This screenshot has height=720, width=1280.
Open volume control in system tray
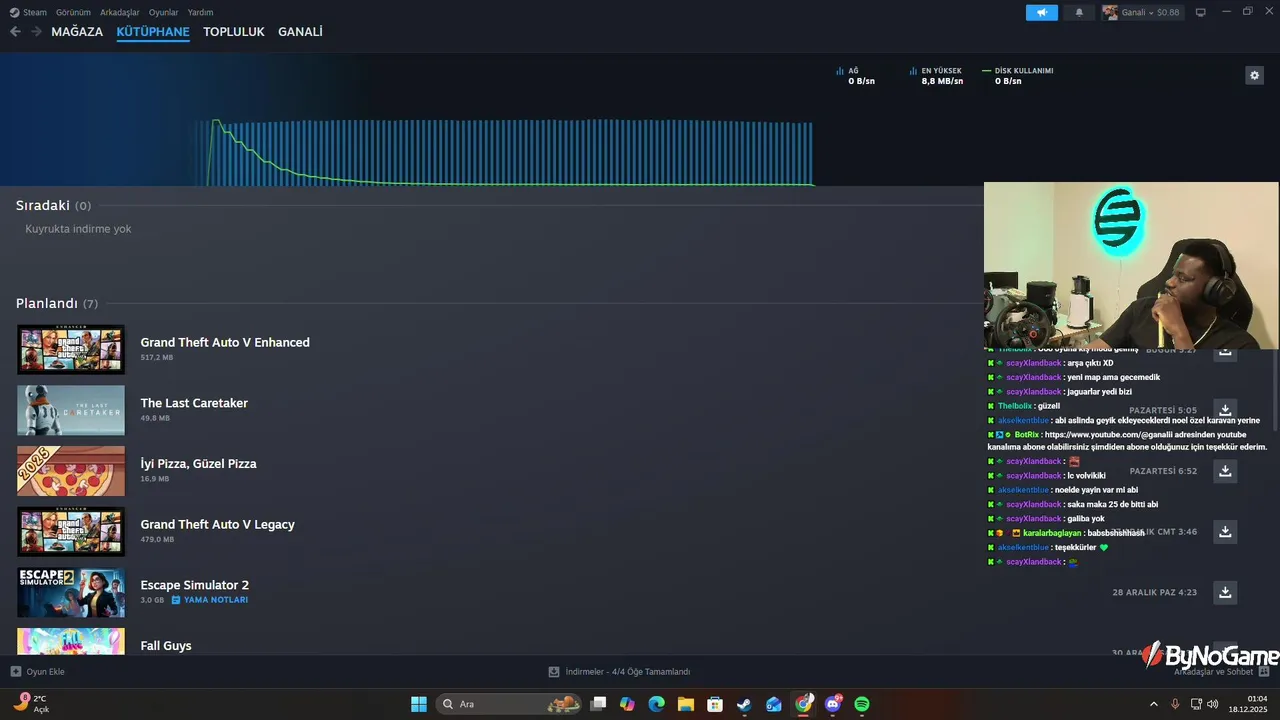[1213, 704]
